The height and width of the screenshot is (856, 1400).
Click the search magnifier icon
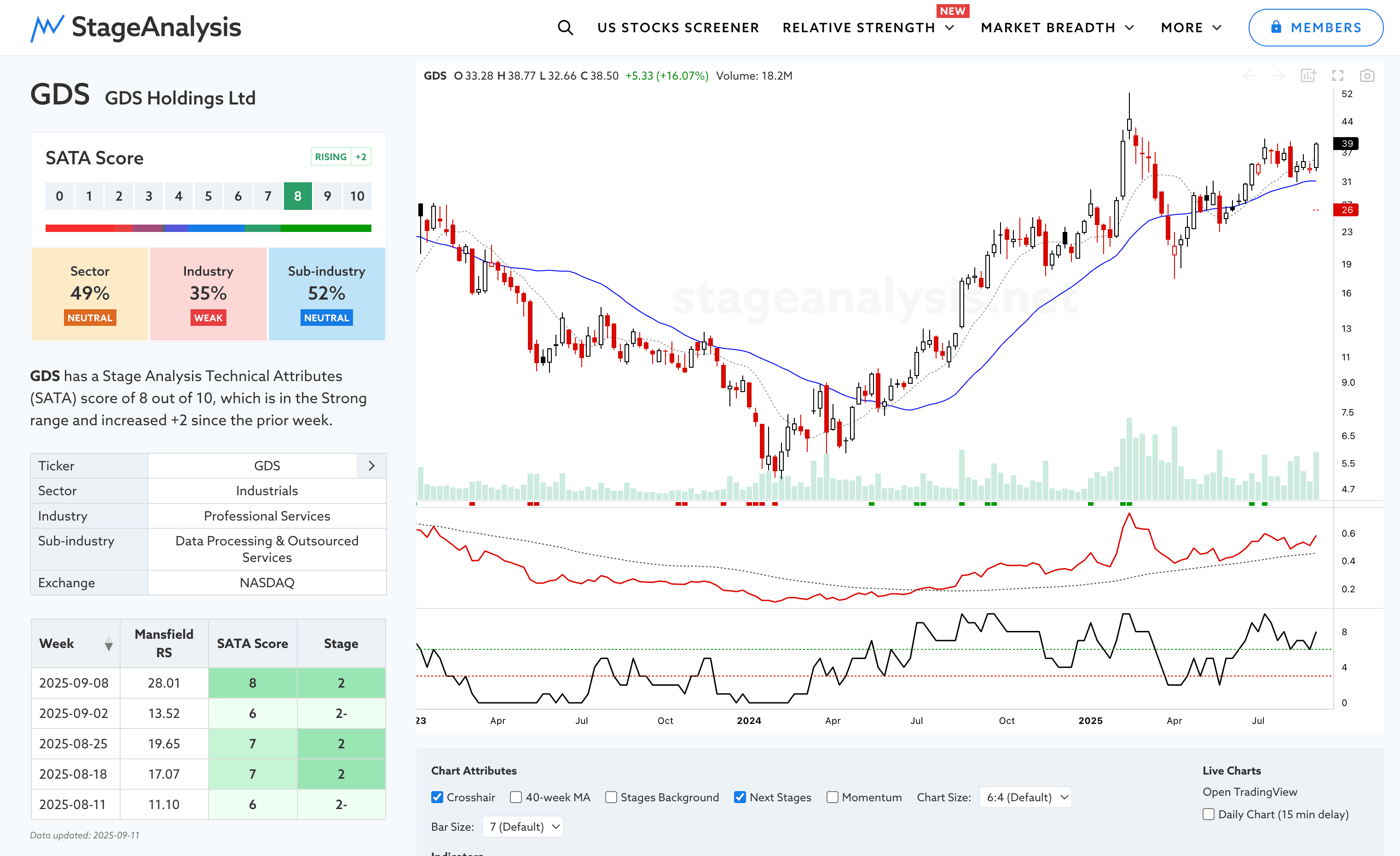[x=565, y=27]
